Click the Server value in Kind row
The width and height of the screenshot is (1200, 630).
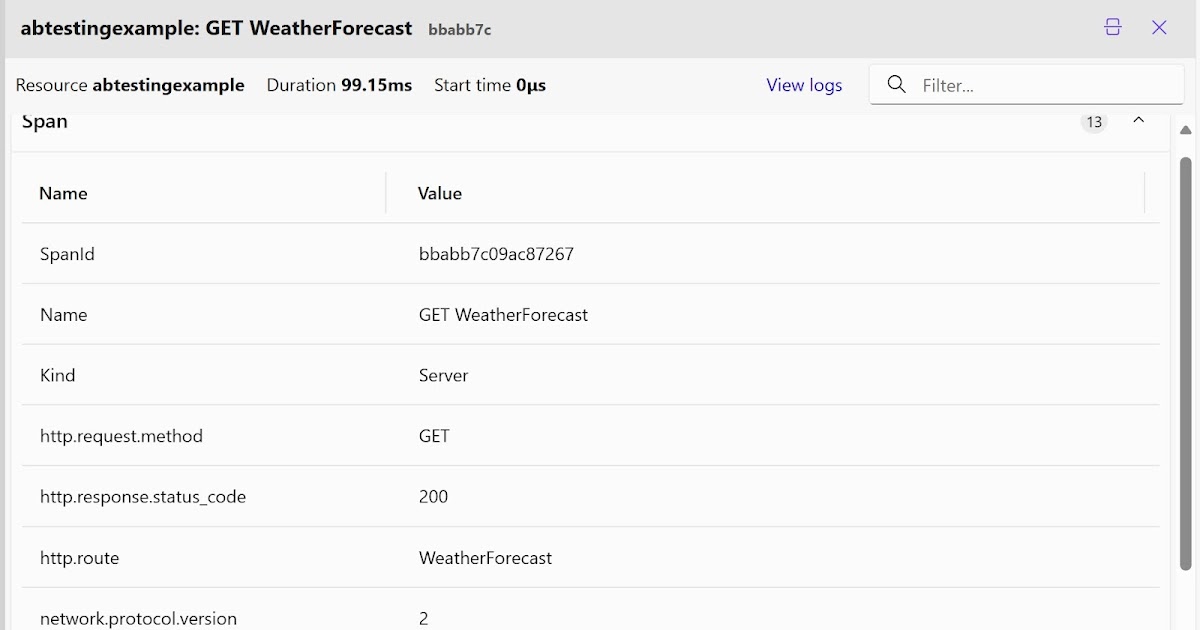(443, 376)
